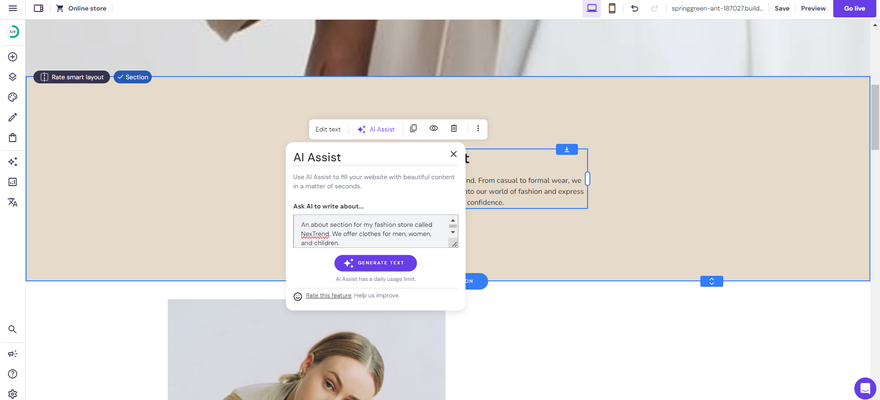The image size is (880, 400).
Task: Toggle text element visibility eye
Action: [434, 128]
